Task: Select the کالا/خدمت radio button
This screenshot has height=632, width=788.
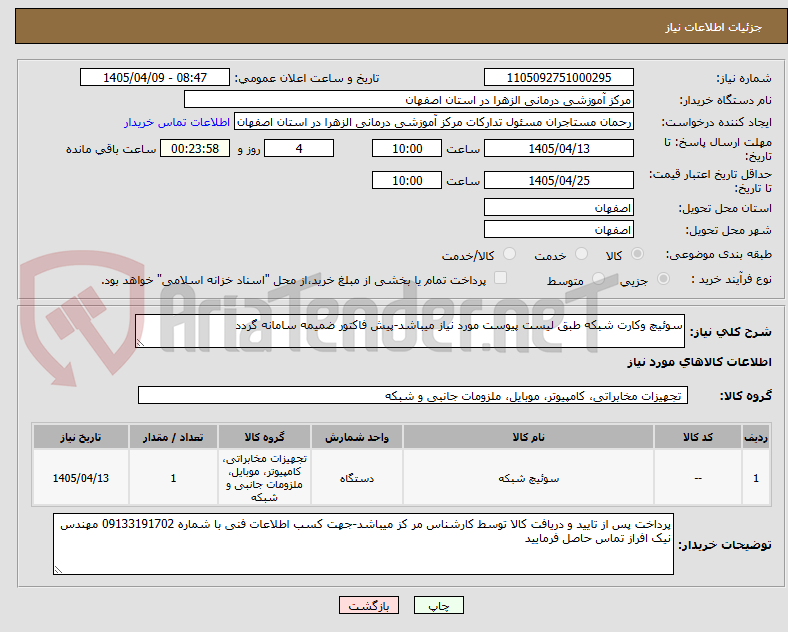Action: (x=509, y=254)
